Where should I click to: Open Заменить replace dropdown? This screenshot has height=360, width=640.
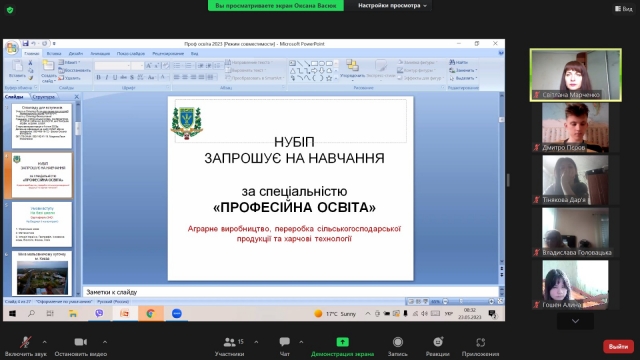point(463,70)
